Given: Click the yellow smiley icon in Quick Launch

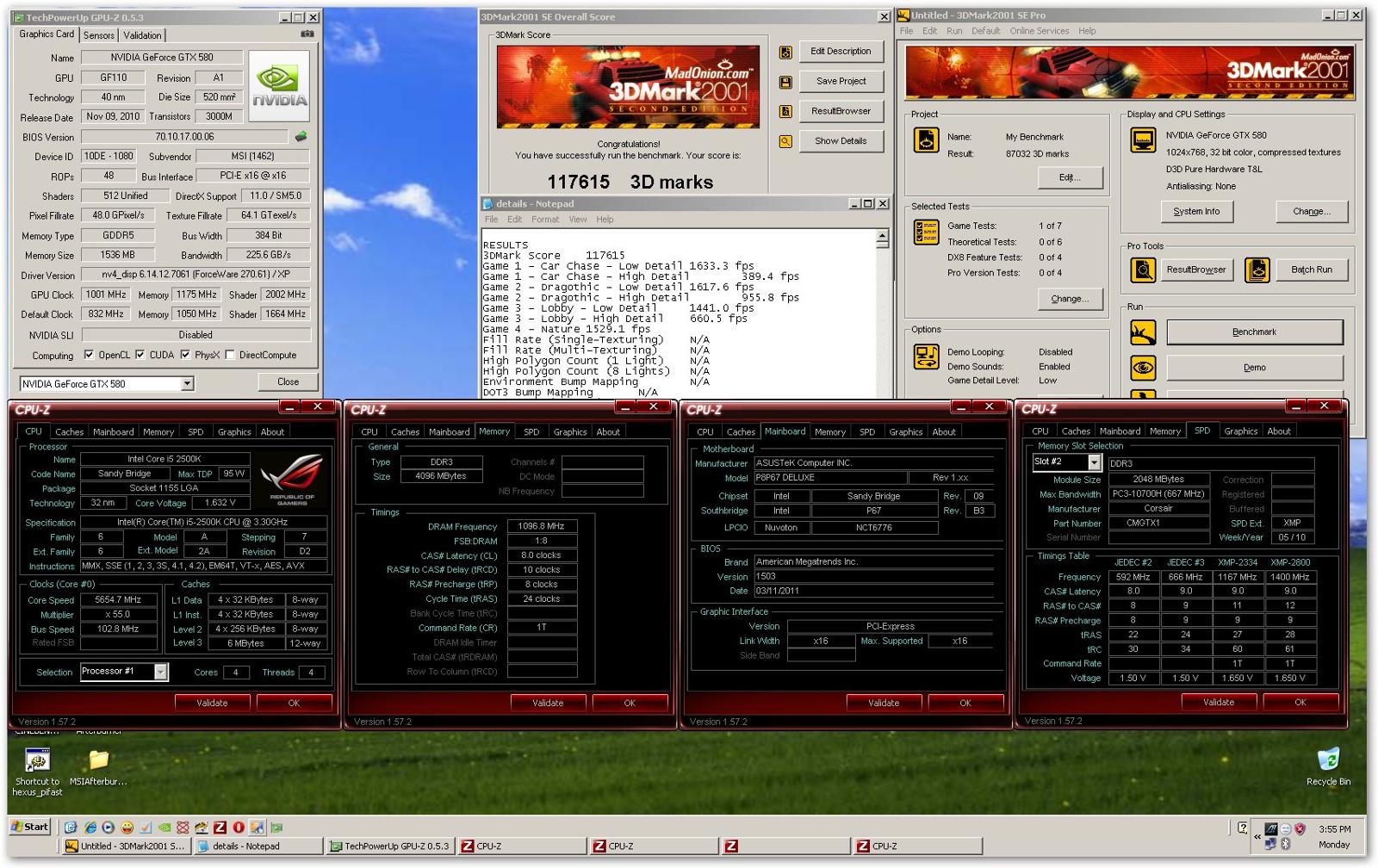Looking at the screenshot, I should pos(127,828).
